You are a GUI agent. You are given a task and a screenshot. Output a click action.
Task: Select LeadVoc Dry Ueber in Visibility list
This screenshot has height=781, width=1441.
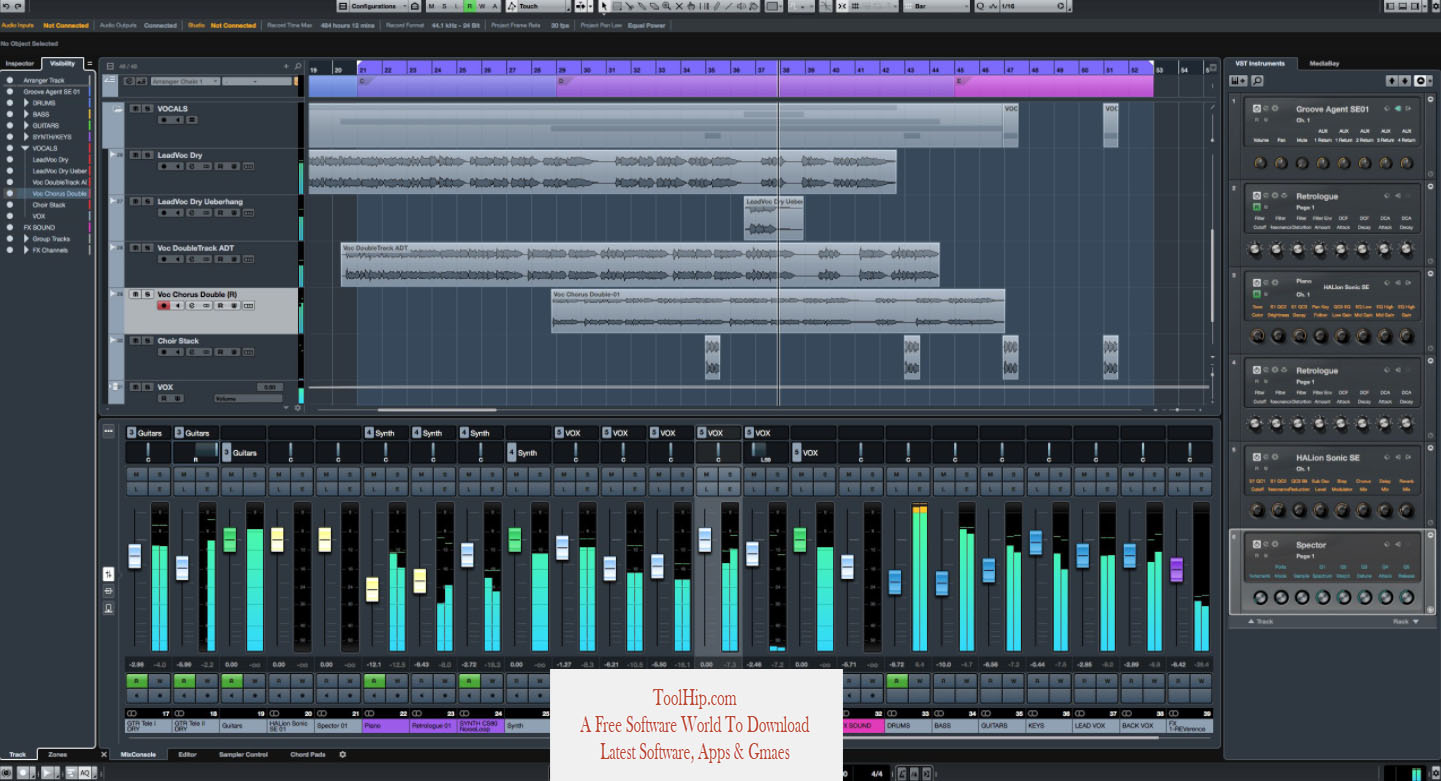pyautogui.click(x=59, y=171)
